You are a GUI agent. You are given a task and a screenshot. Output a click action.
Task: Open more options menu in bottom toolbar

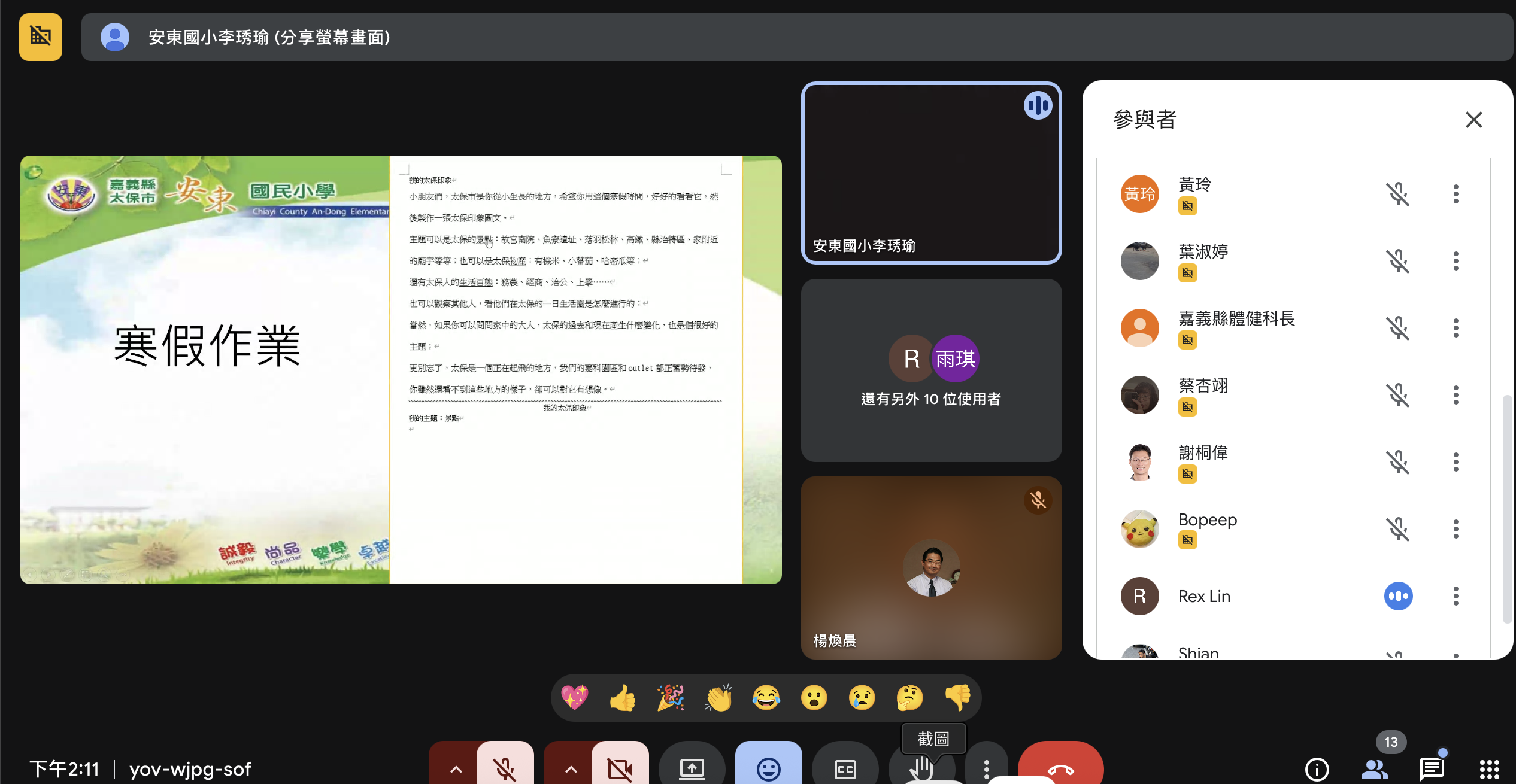tap(986, 768)
